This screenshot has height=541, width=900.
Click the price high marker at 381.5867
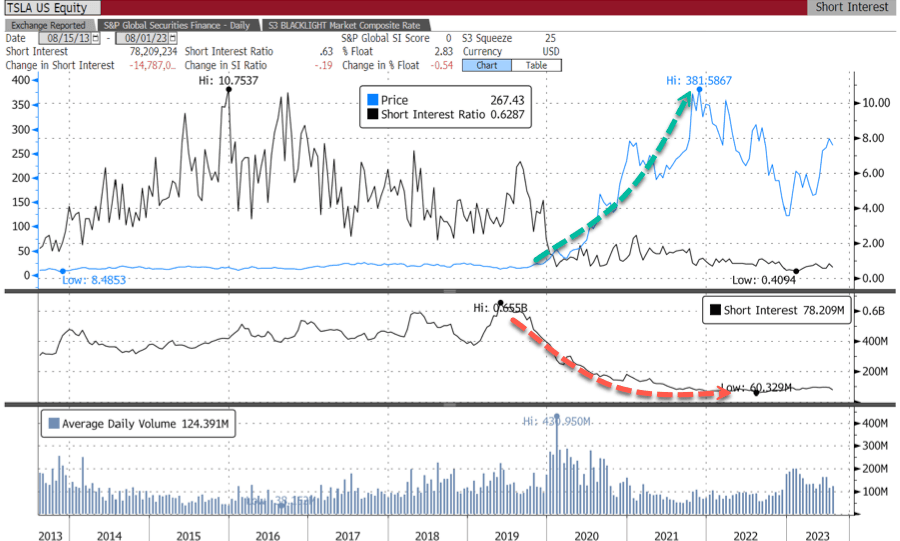(699, 90)
